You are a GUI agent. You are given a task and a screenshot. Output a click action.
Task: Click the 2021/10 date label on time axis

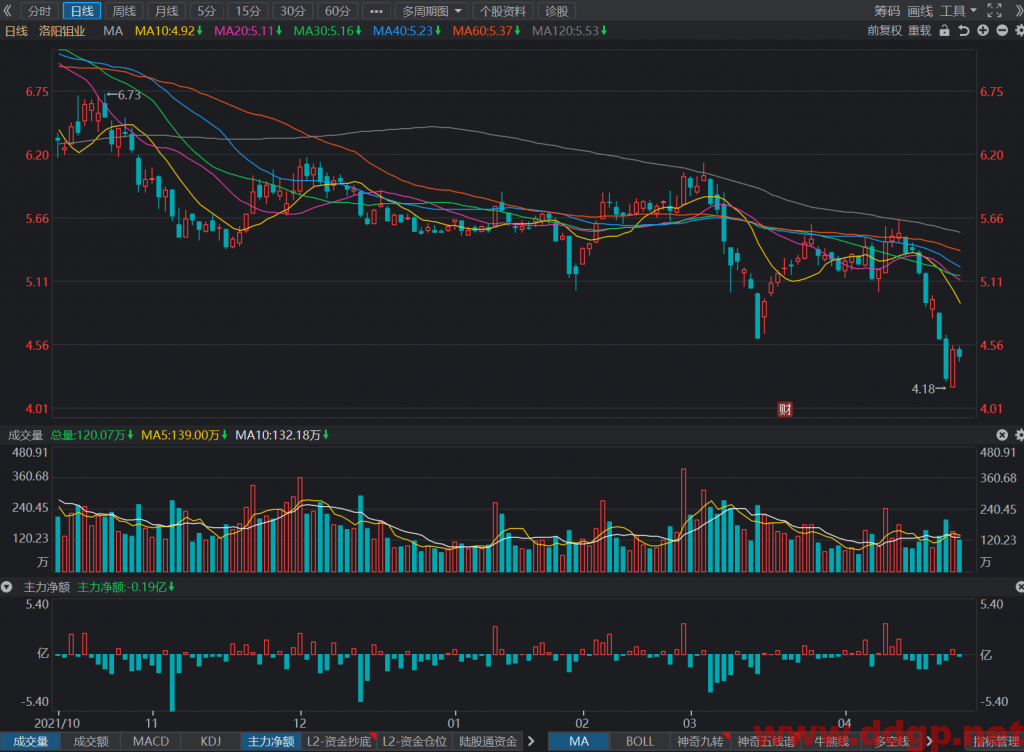pyautogui.click(x=57, y=723)
